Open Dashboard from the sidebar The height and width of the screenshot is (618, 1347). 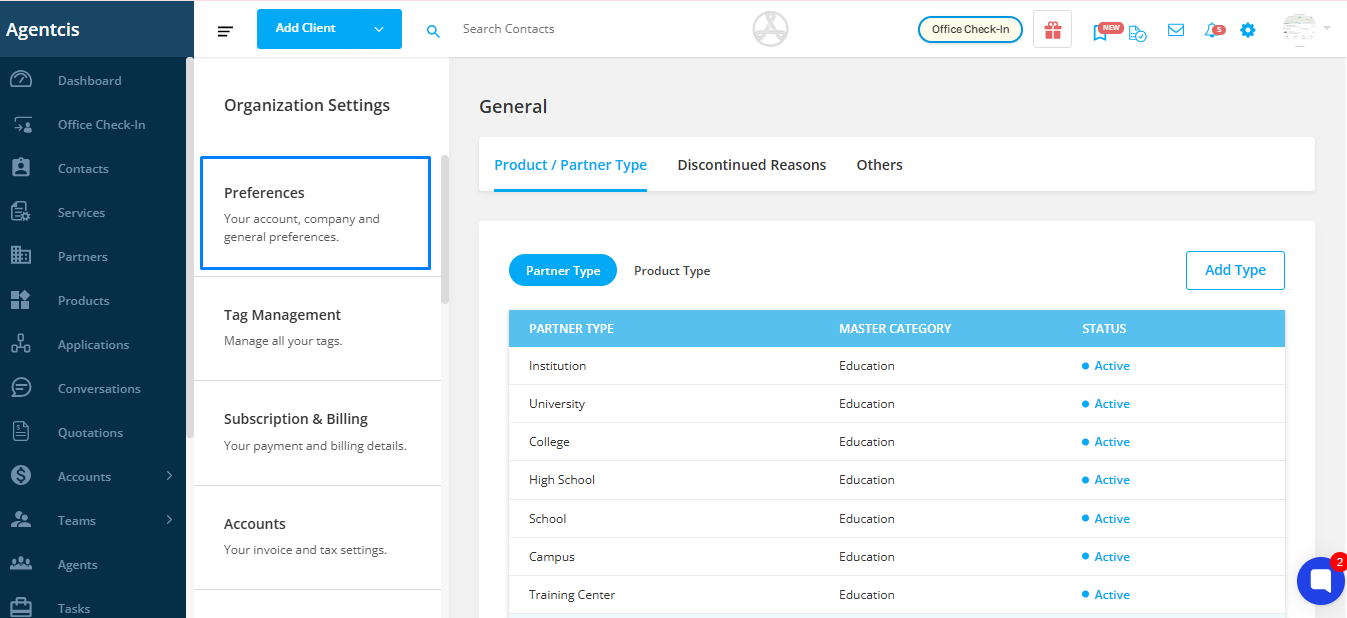89,81
